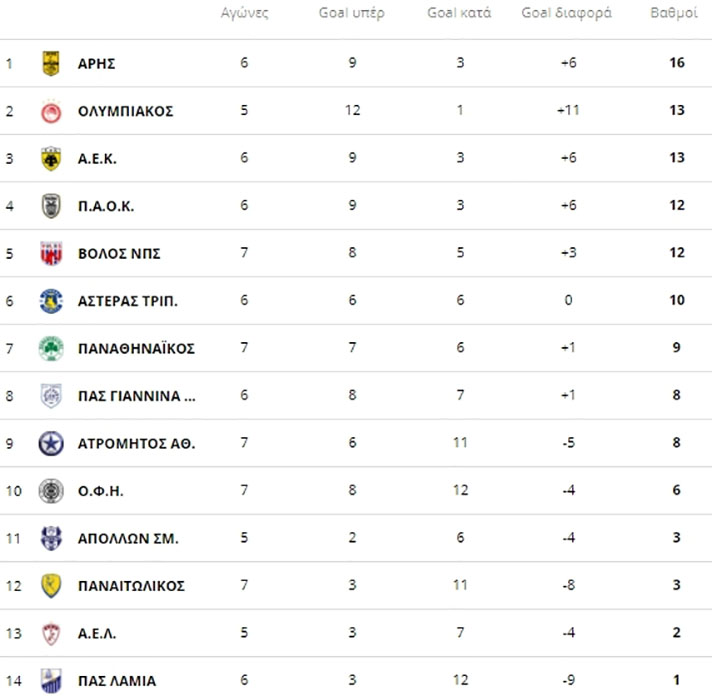Screen dimensions: 712x696
Task: Click the ΠΑΝΑΘΗΝΑΪΚΟΣ shamrock crest
Action: (51, 349)
